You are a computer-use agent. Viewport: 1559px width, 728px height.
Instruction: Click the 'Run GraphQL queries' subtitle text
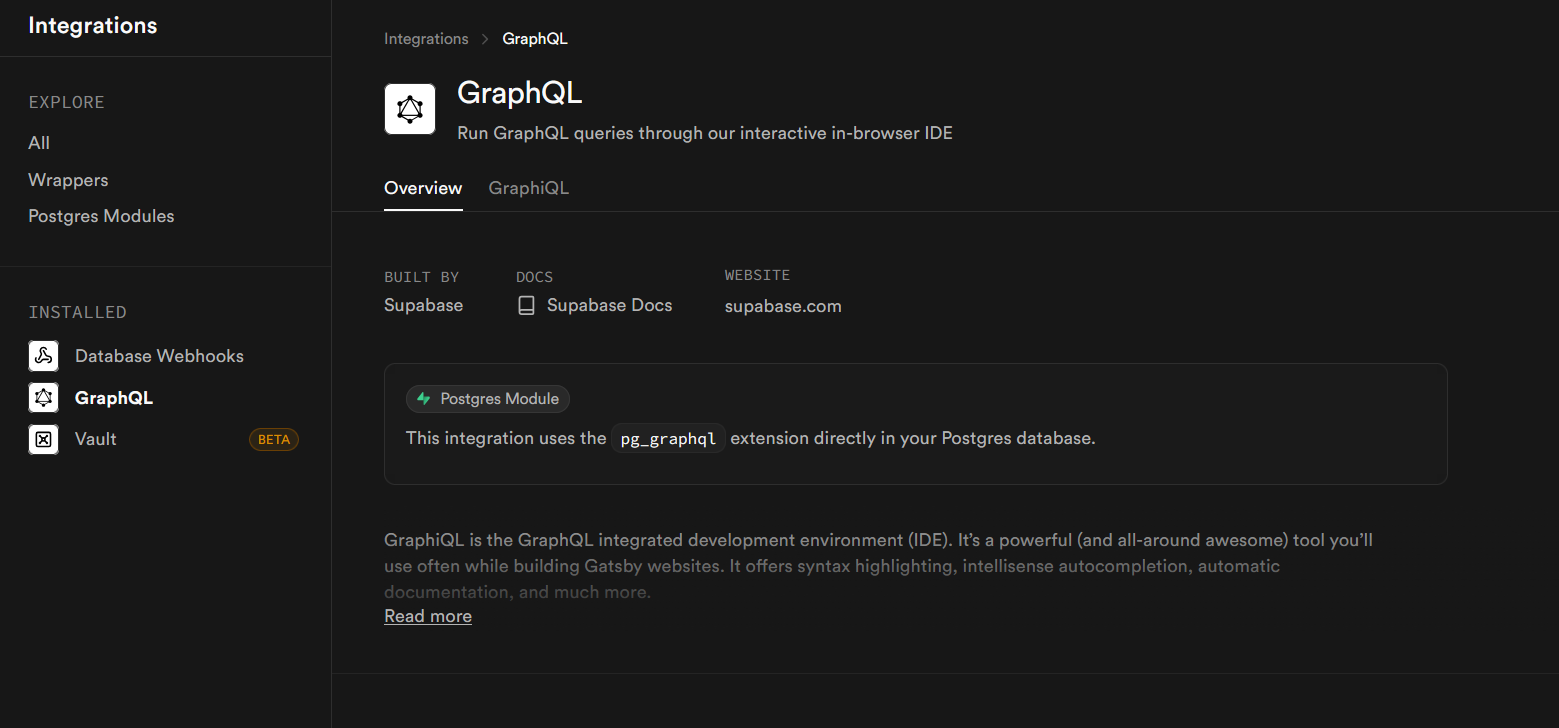point(705,133)
